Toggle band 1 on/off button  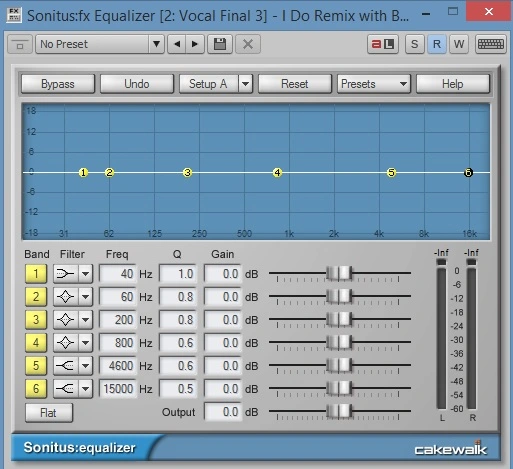coord(36,274)
